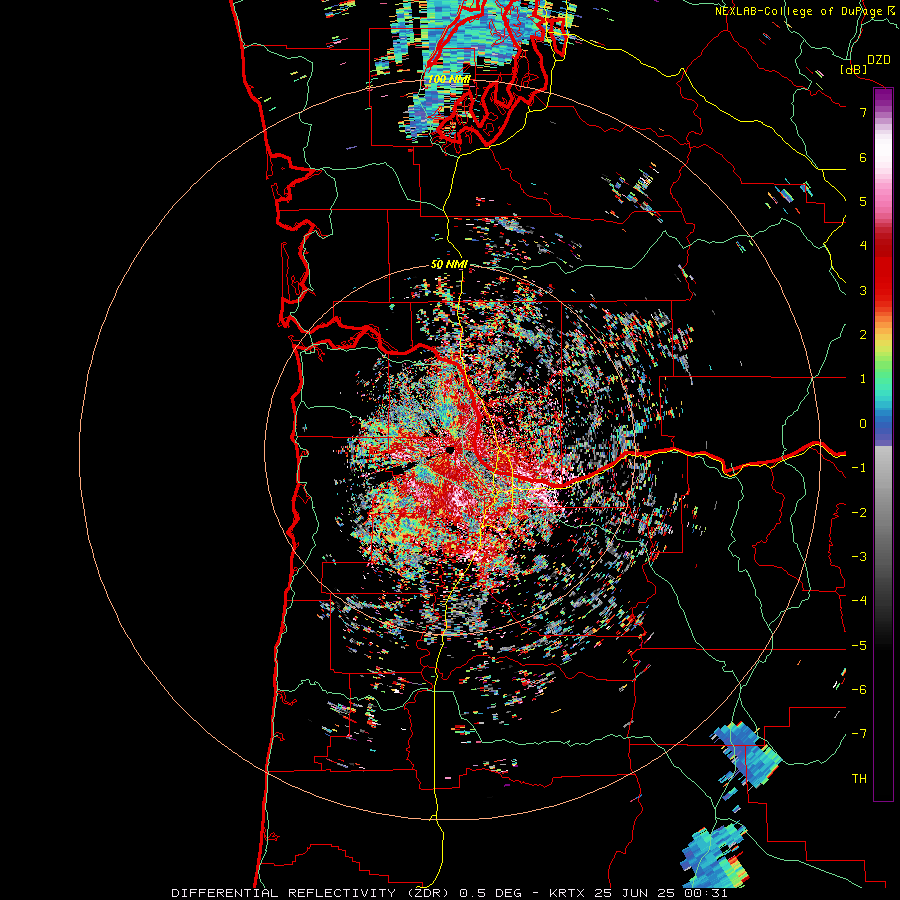Click the NEXLAB-College of DuPage text
The height and width of the screenshot is (900, 900).
click(800, 11)
